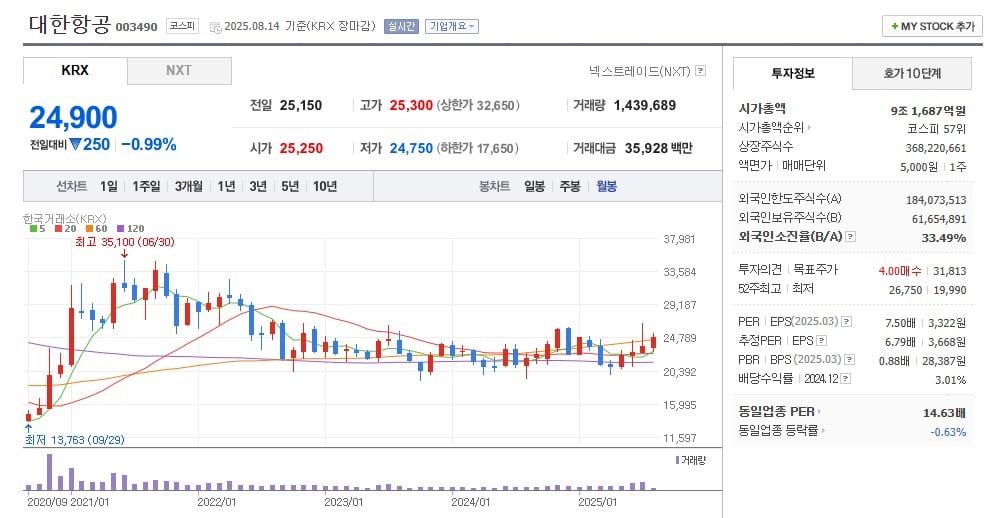The width and height of the screenshot is (994, 518).
Task: Click the 실시간 button
Action: (x=401, y=26)
